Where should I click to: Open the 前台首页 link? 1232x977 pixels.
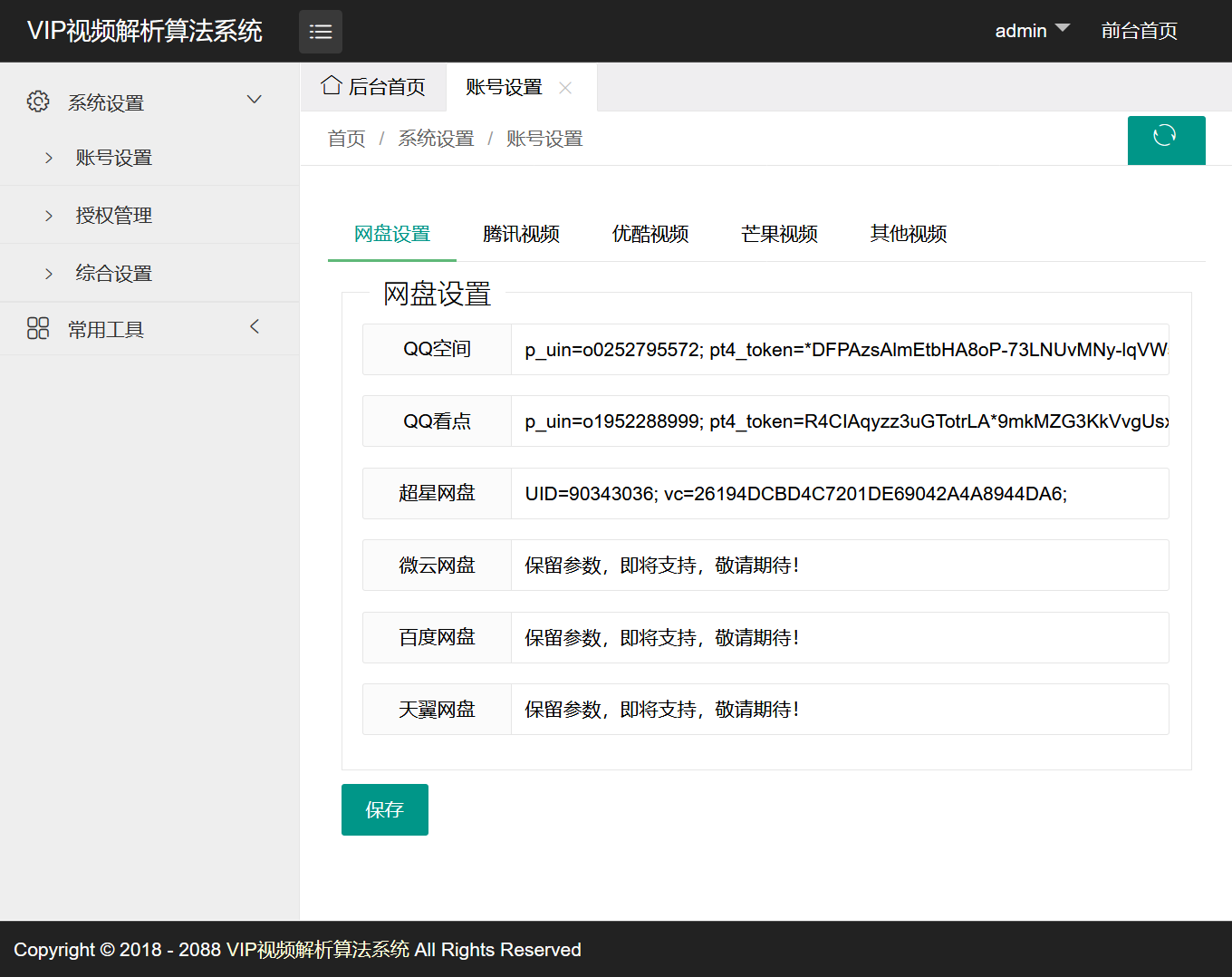pos(1139,30)
